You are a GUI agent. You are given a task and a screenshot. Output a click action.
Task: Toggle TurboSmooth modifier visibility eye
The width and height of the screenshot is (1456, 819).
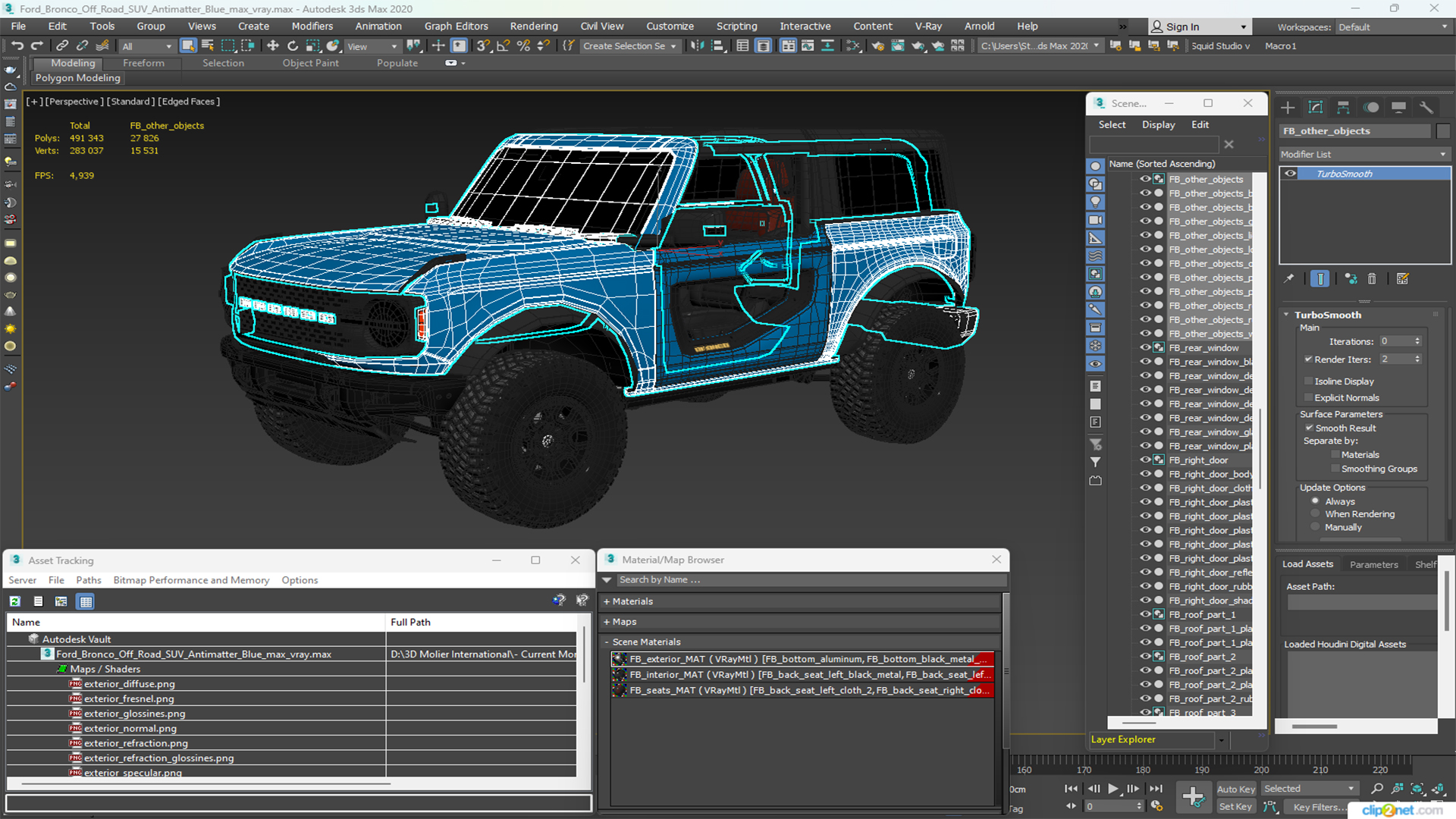click(x=1290, y=174)
